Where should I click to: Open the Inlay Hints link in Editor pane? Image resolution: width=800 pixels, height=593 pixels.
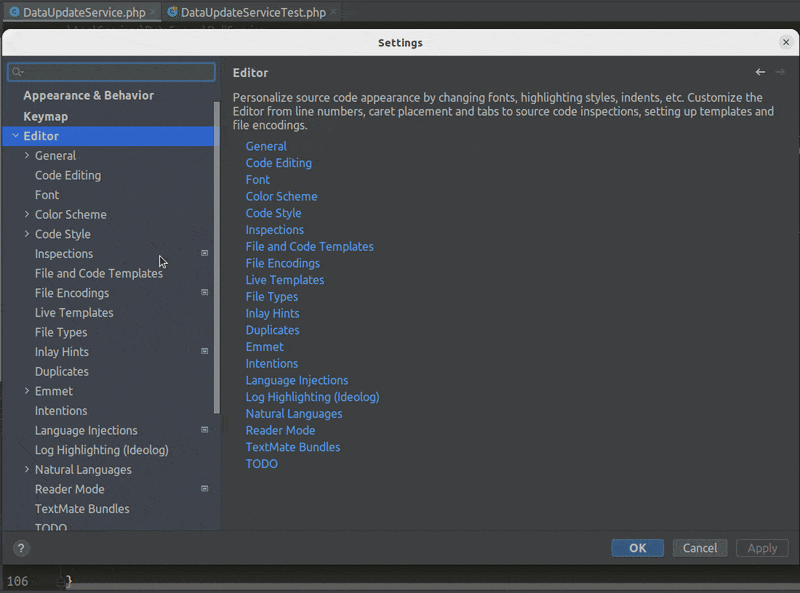tap(272, 313)
